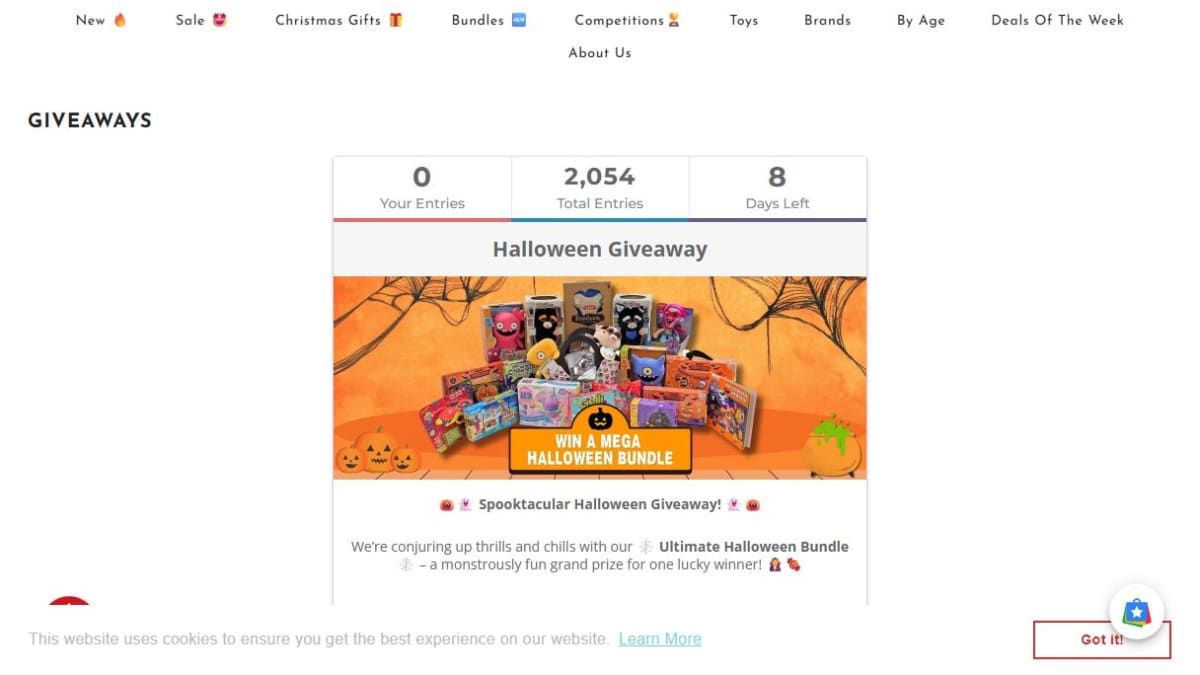Follow the Learn More cookie link
The height and width of the screenshot is (675, 1200).
click(660, 639)
